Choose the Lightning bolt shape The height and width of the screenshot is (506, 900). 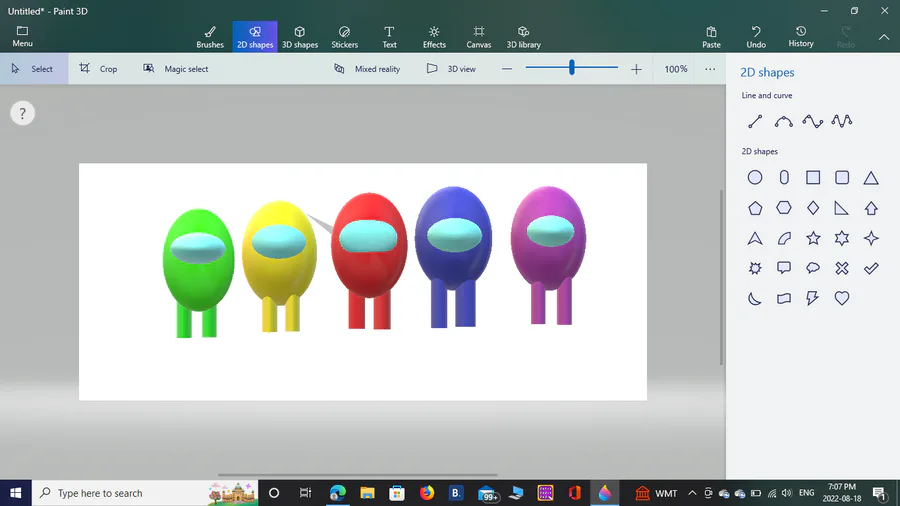(812, 298)
